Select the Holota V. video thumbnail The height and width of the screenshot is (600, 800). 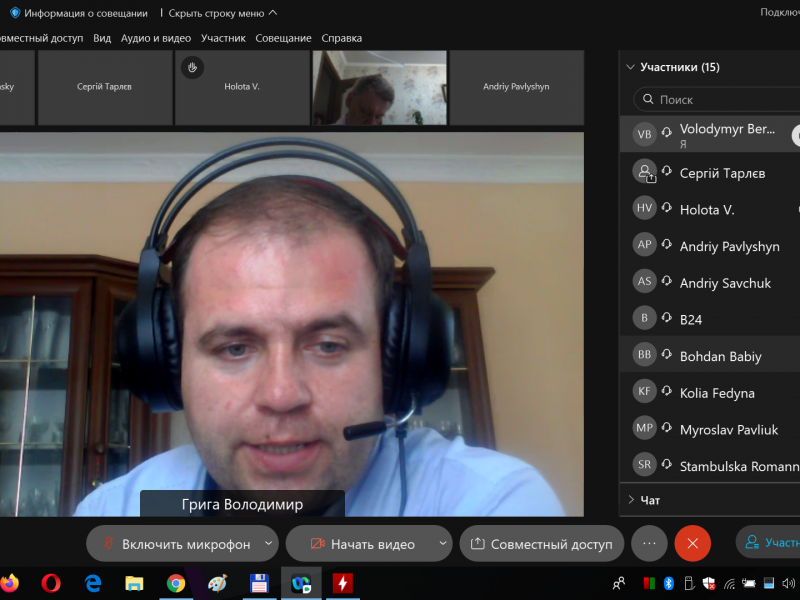coord(242,88)
